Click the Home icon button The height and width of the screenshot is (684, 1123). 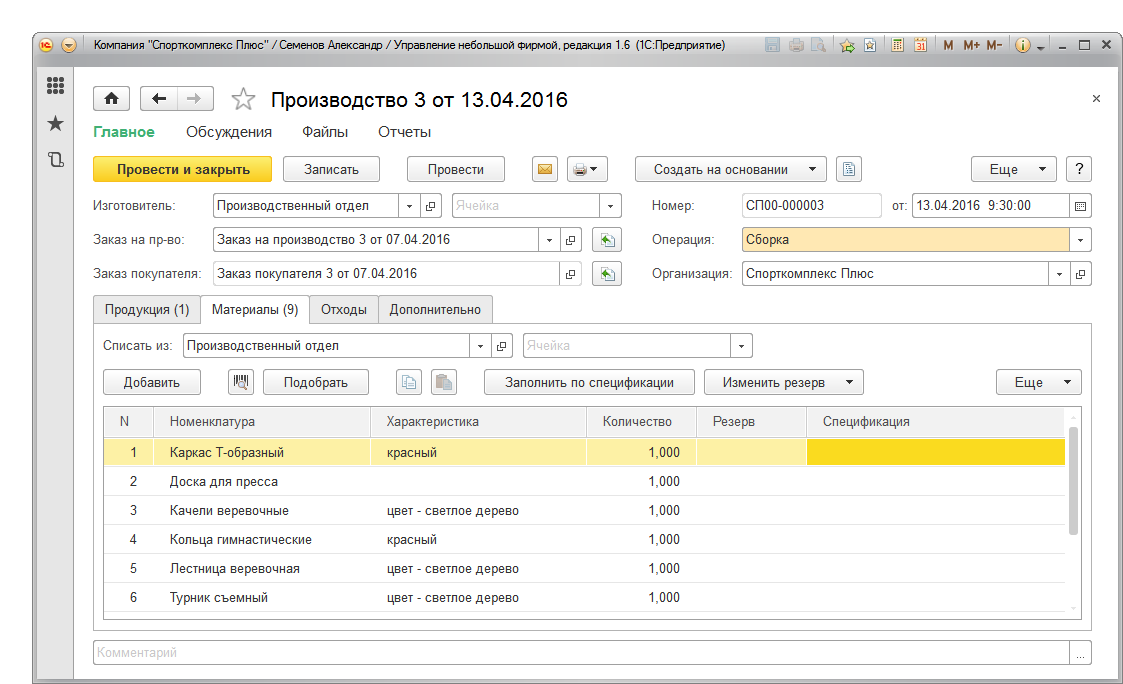(111, 98)
